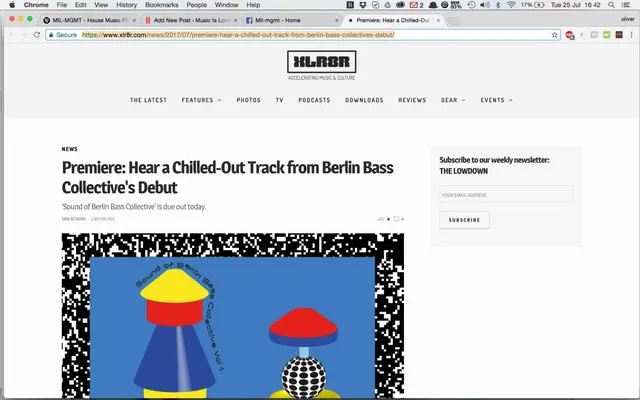Click the Berlin Bass Collective cover image
Viewport: 640px width, 400px height.
point(233,316)
